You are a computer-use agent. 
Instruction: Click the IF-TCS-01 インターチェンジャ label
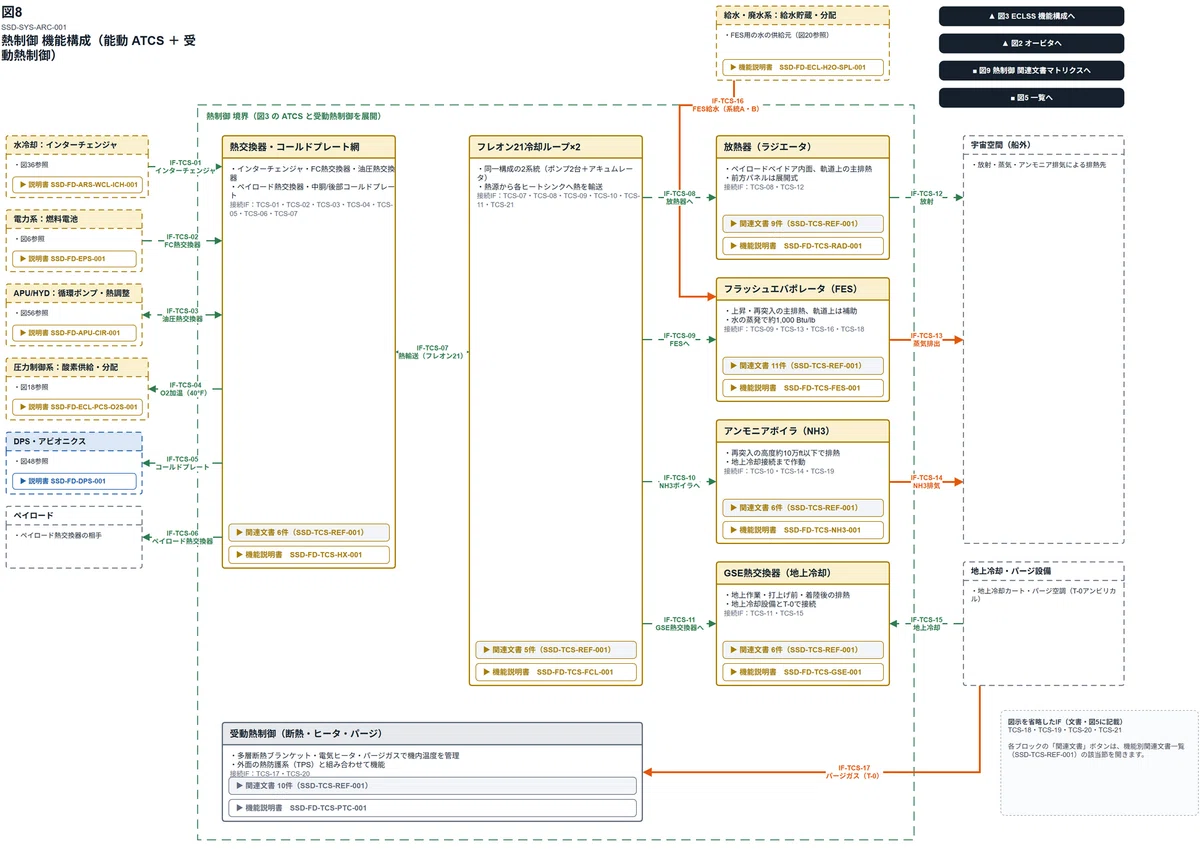[185, 166]
